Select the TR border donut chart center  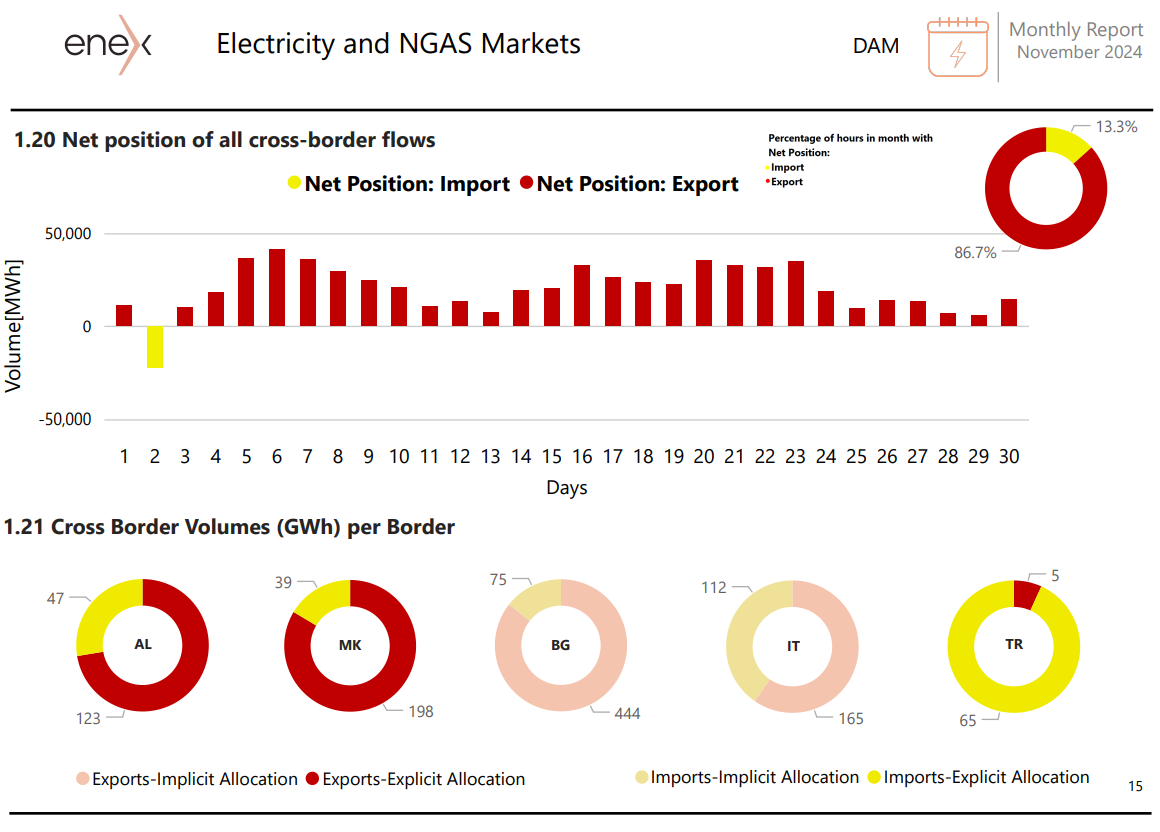[x=1014, y=646]
